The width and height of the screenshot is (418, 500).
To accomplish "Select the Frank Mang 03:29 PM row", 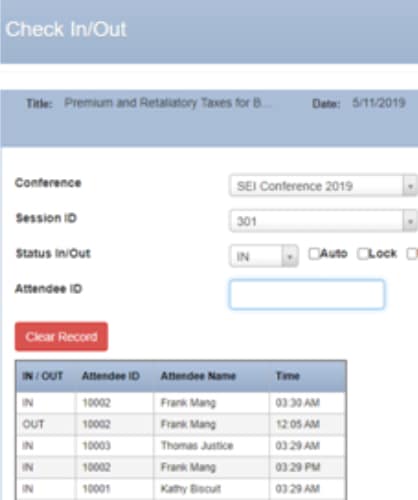I will pyautogui.click(x=181, y=467).
